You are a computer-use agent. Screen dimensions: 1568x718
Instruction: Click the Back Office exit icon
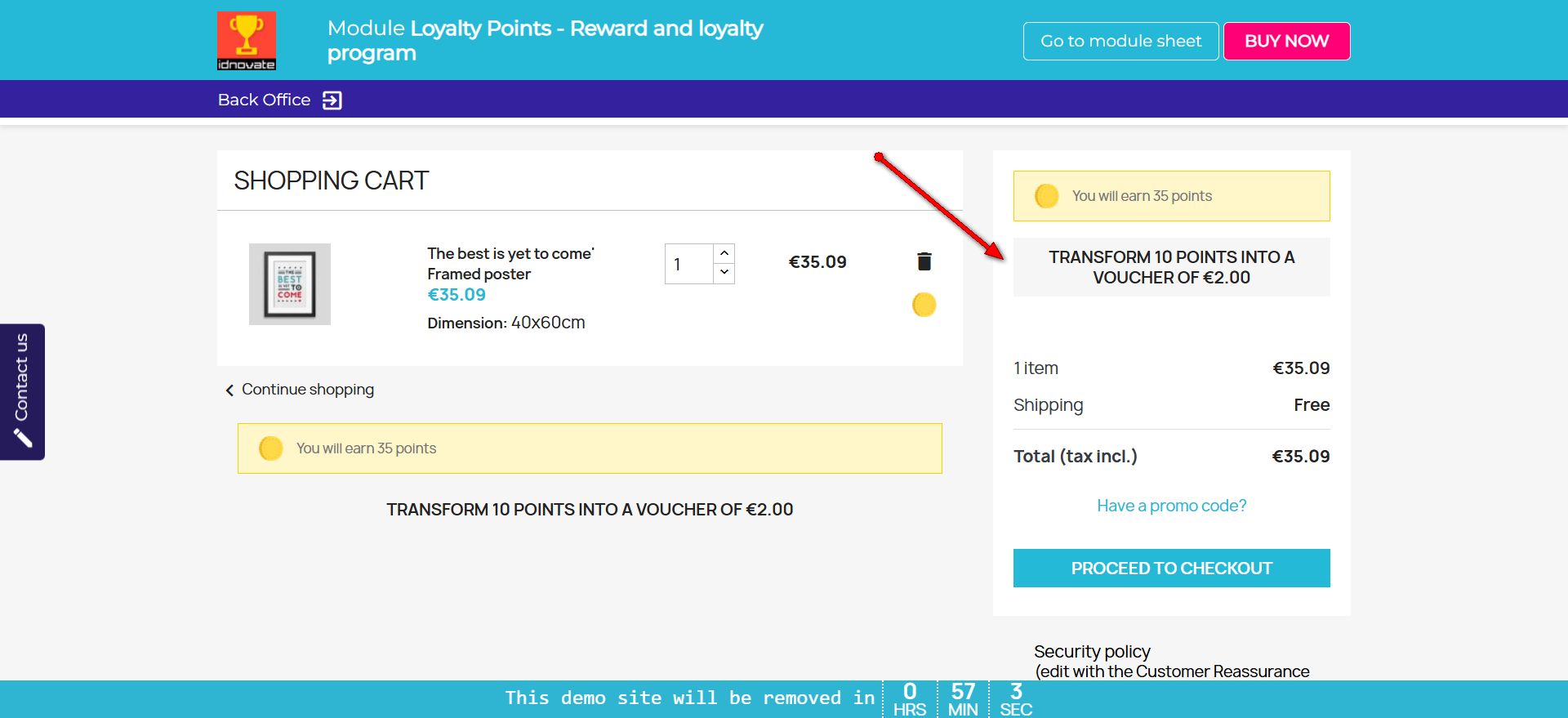(x=332, y=100)
